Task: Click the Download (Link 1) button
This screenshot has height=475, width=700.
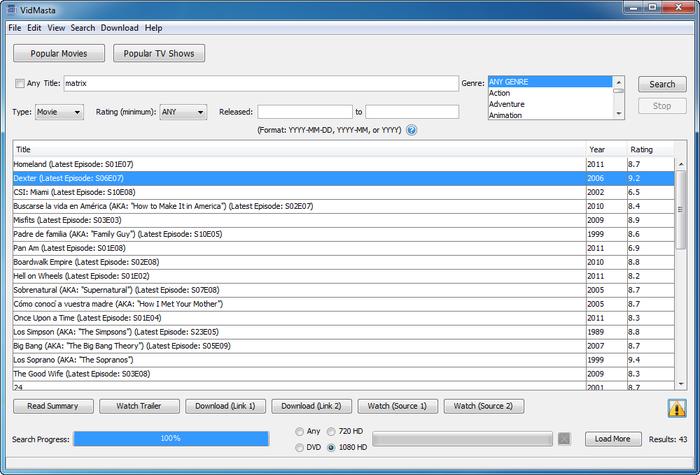Action: (x=225, y=406)
